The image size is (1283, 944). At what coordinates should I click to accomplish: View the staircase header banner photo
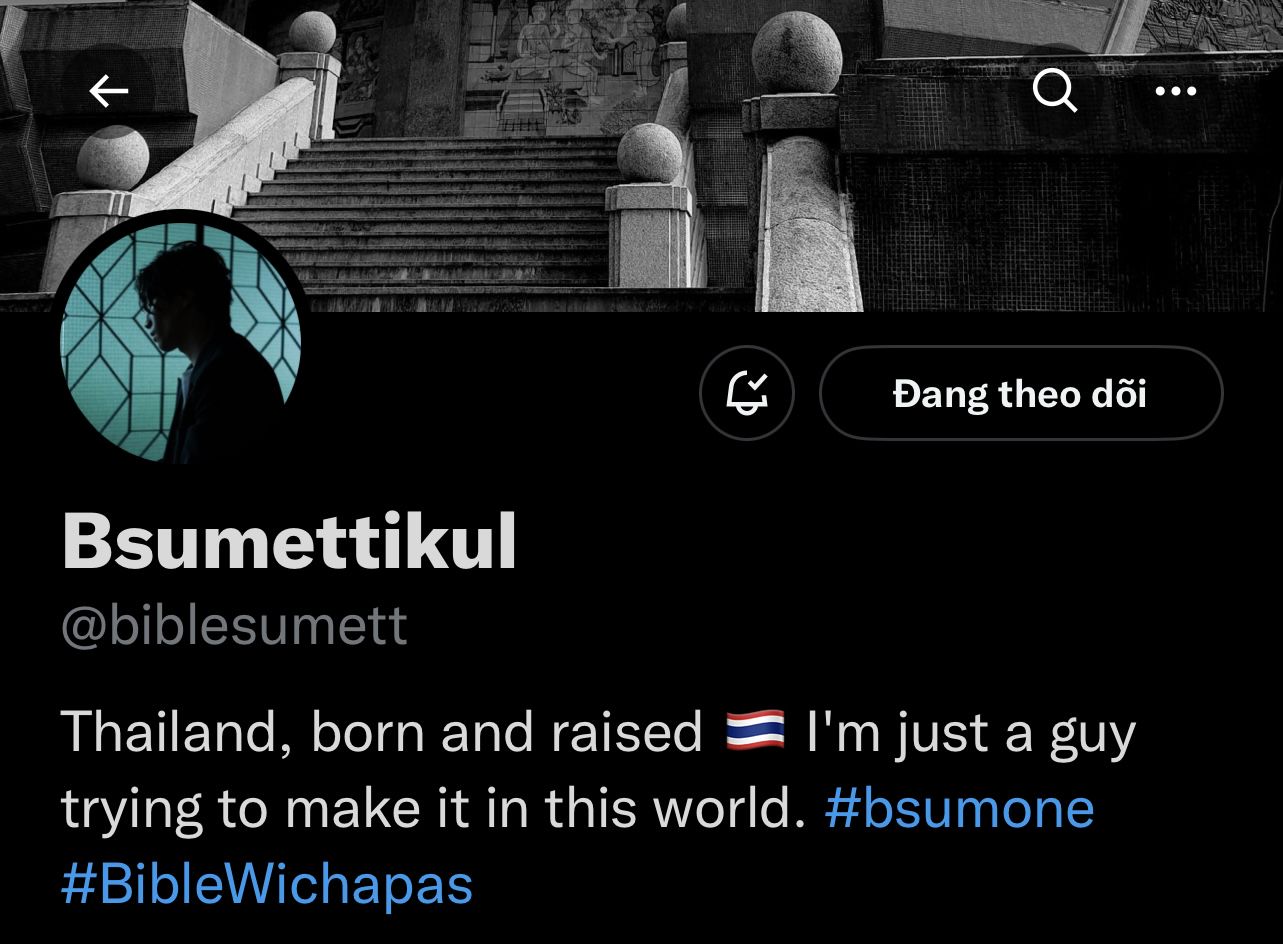641,155
